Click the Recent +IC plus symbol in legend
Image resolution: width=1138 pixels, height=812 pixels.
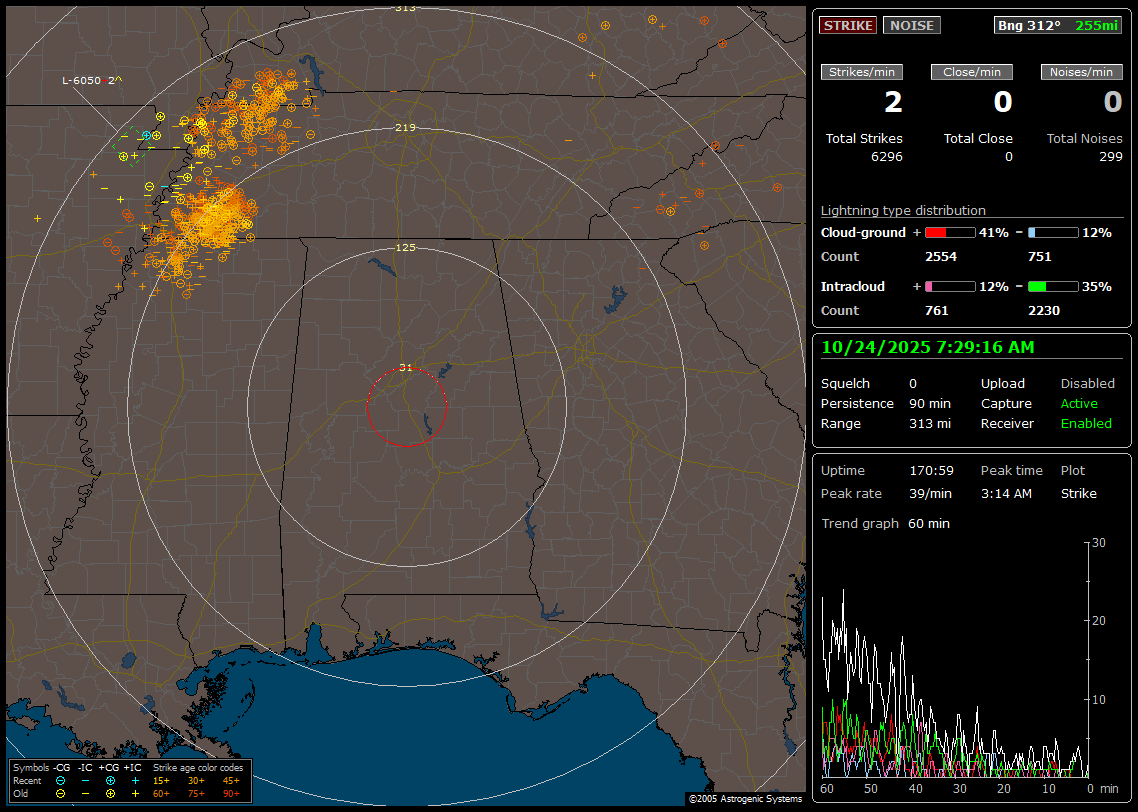135,780
